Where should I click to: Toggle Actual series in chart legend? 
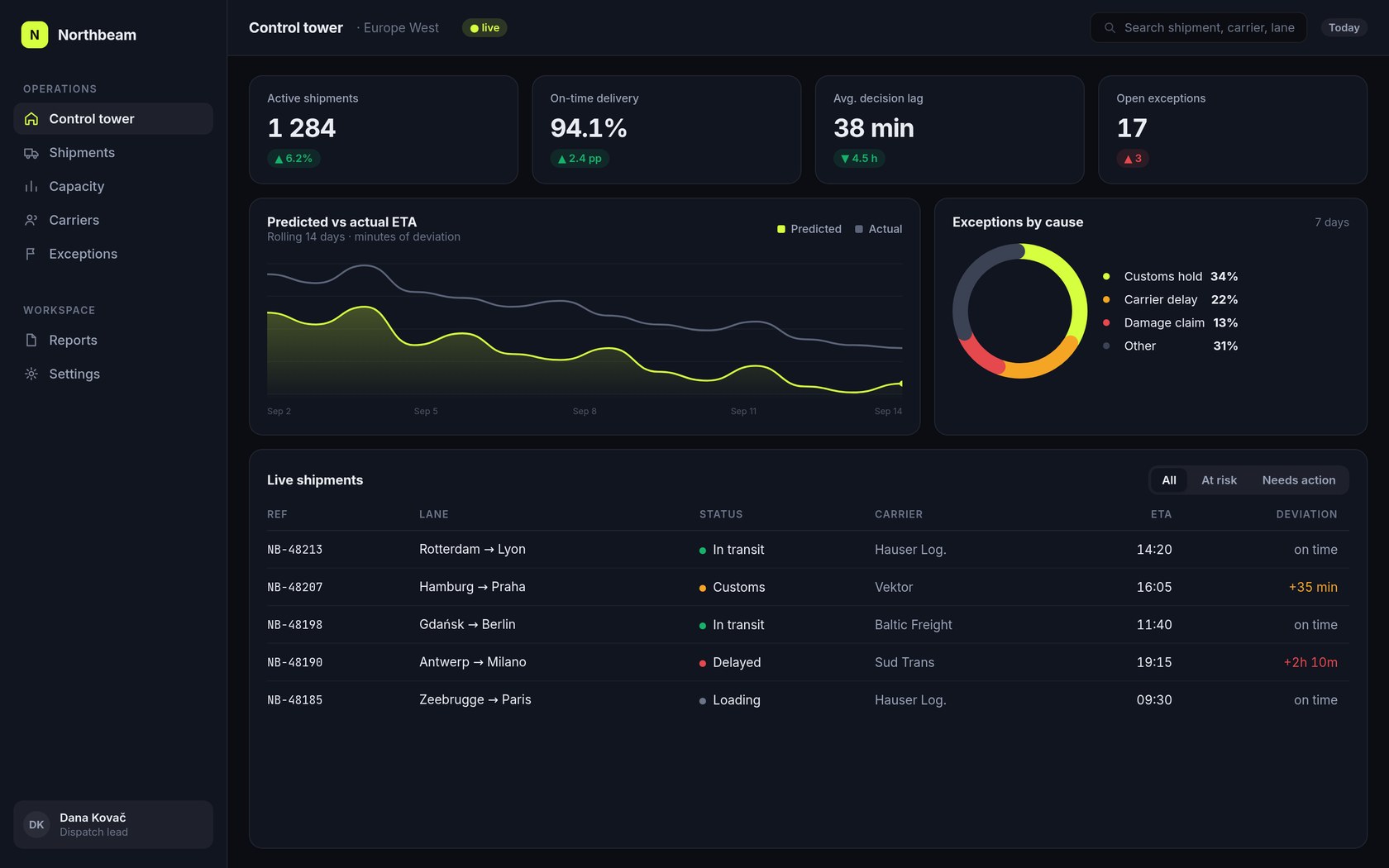coord(878,229)
